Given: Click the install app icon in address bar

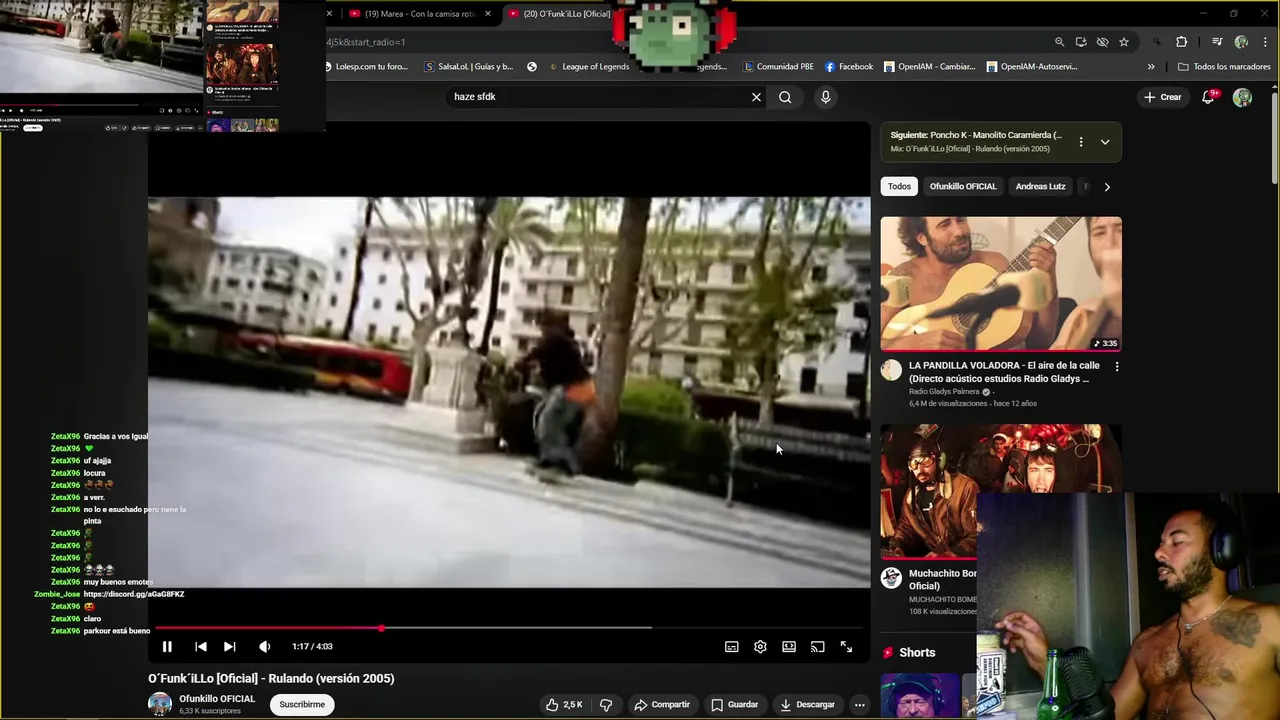Looking at the screenshot, I should (1081, 42).
